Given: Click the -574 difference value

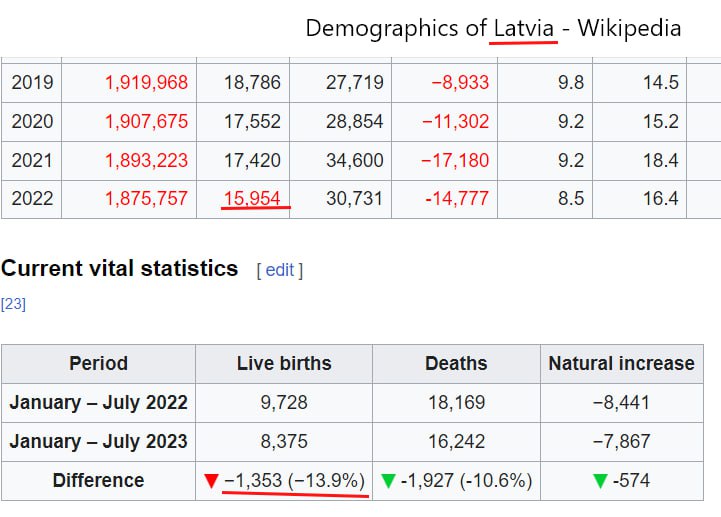Looking at the screenshot, I should (631, 481).
